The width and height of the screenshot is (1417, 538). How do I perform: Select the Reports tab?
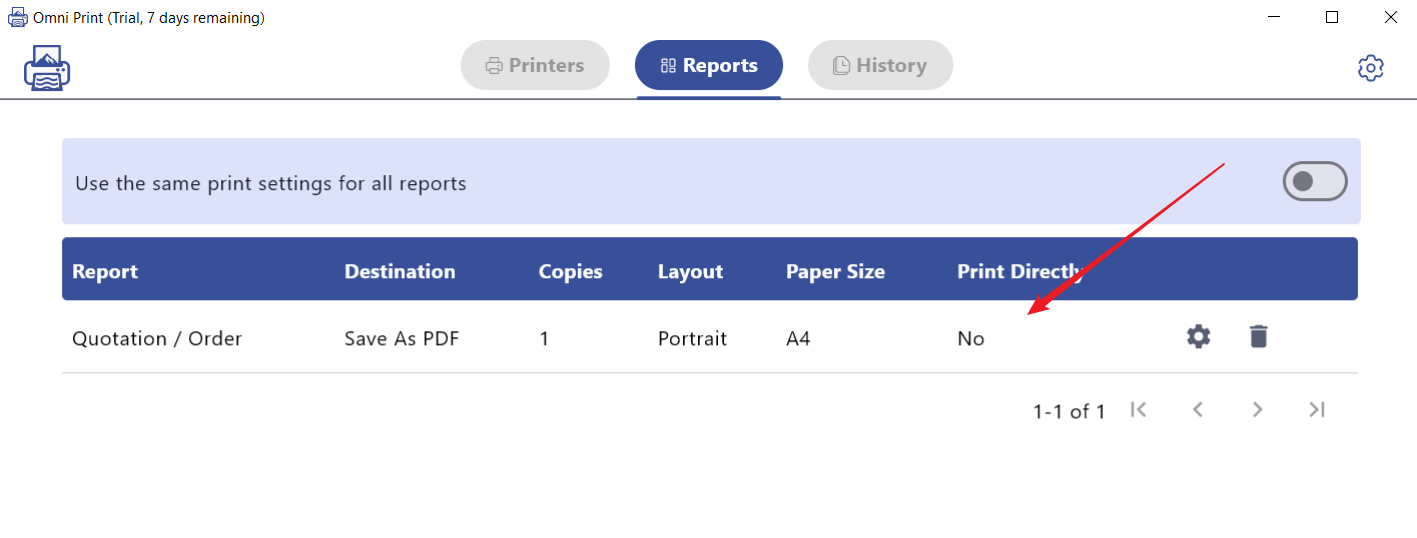tap(708, 65)
